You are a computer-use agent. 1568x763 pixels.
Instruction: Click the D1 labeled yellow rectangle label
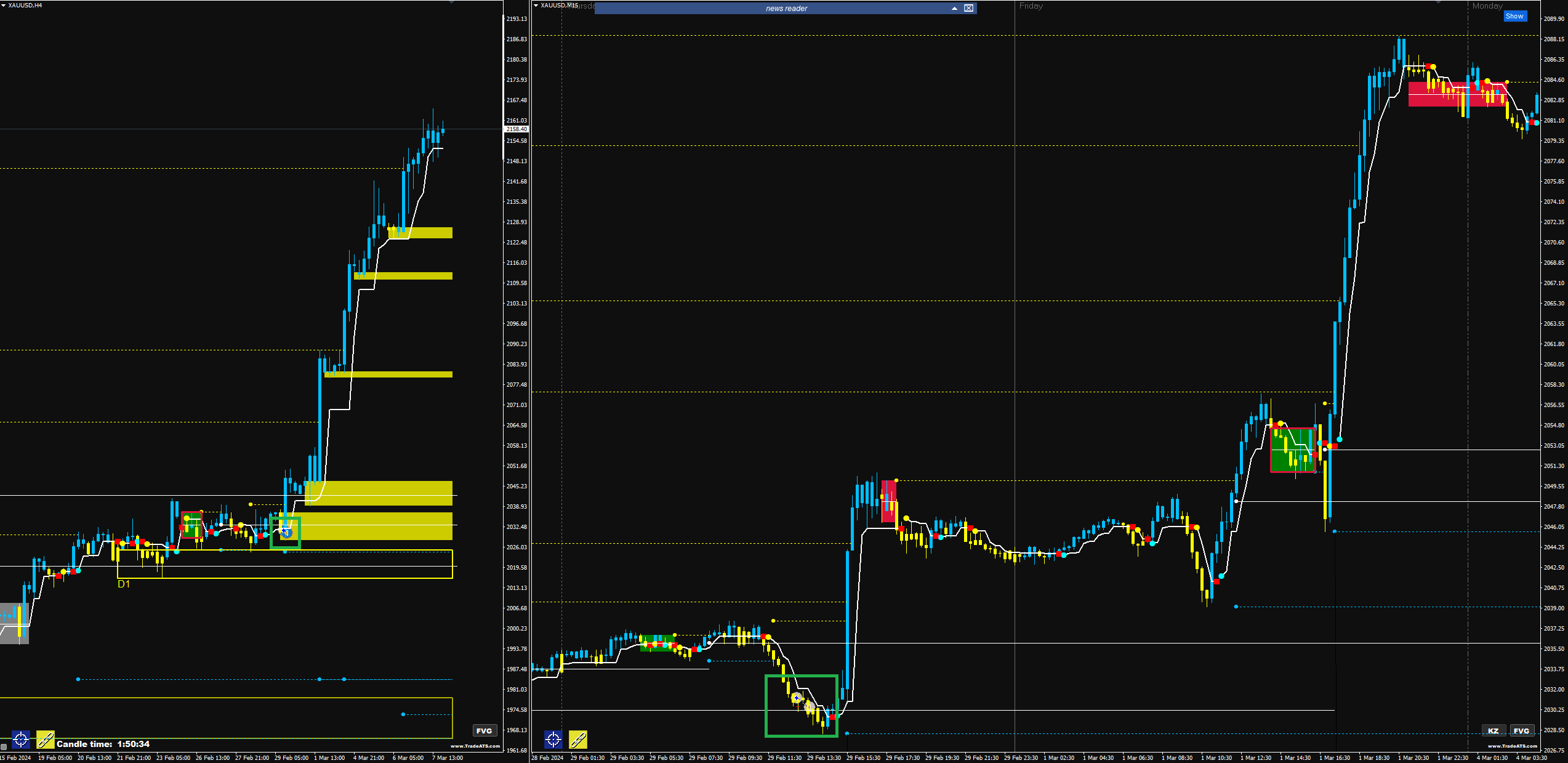coord(124,584)
